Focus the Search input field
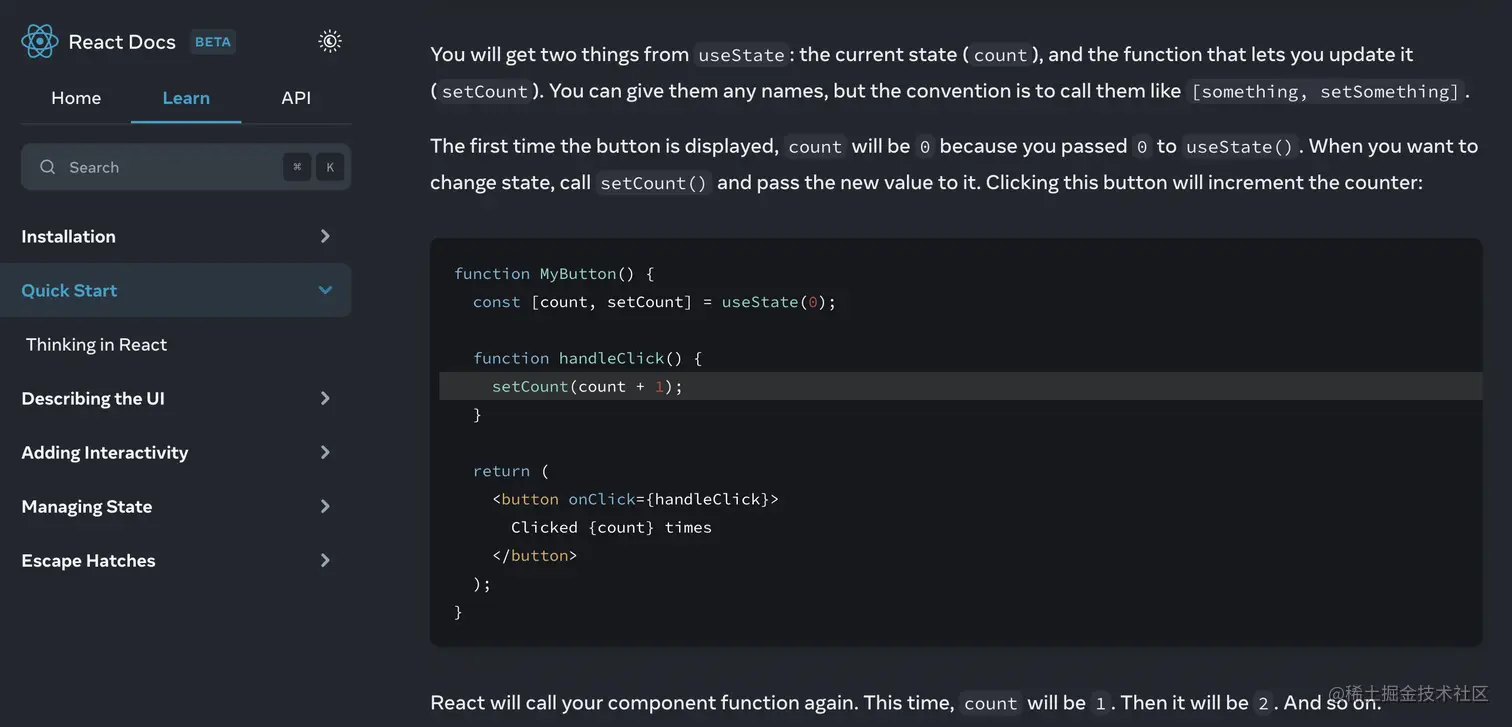The height and width of the screenshot is (727, 1512). (160, 167)
